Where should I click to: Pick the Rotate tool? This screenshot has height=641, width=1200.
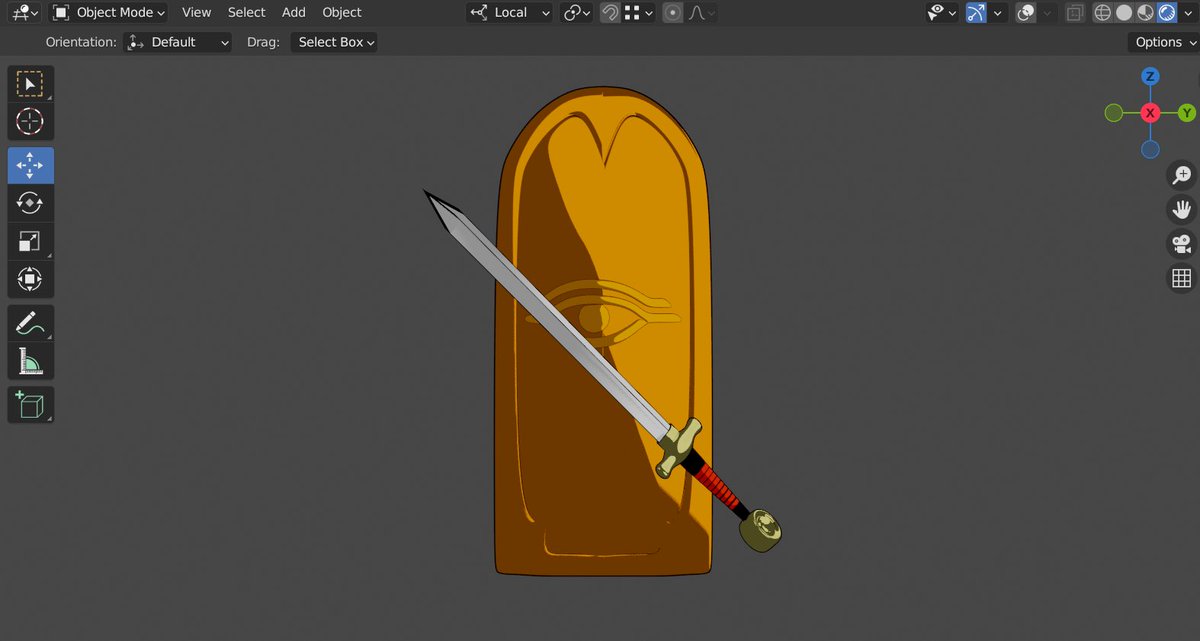coord(31,203)
